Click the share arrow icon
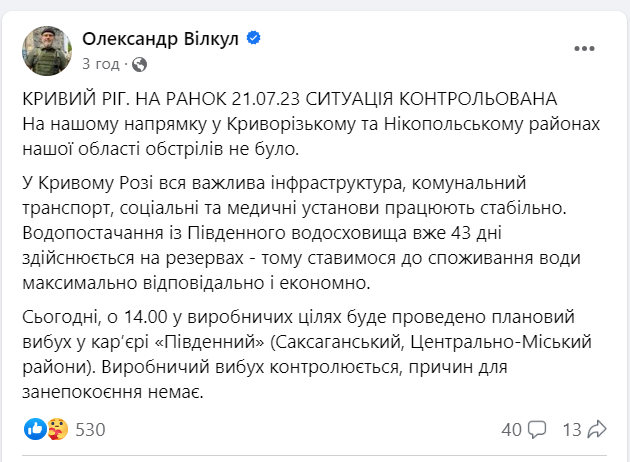The image size is (630, 462). tap(598, 430)
